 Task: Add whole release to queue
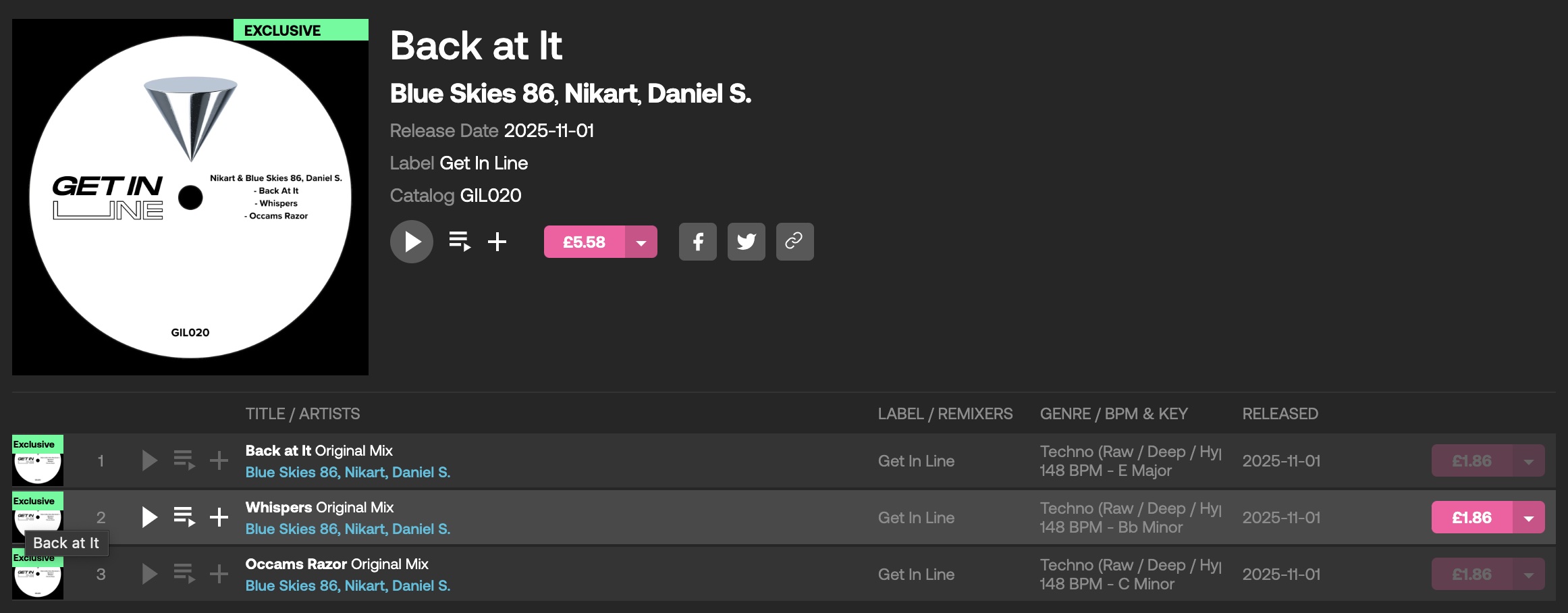(460, 241)
